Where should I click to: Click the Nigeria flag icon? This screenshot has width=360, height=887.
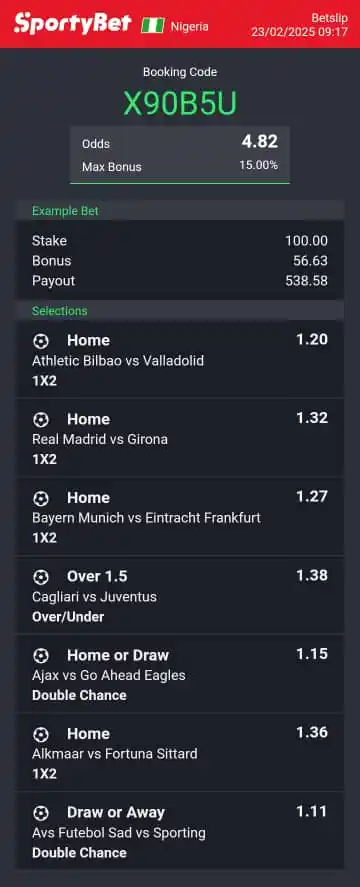click(x=153, y=25)
